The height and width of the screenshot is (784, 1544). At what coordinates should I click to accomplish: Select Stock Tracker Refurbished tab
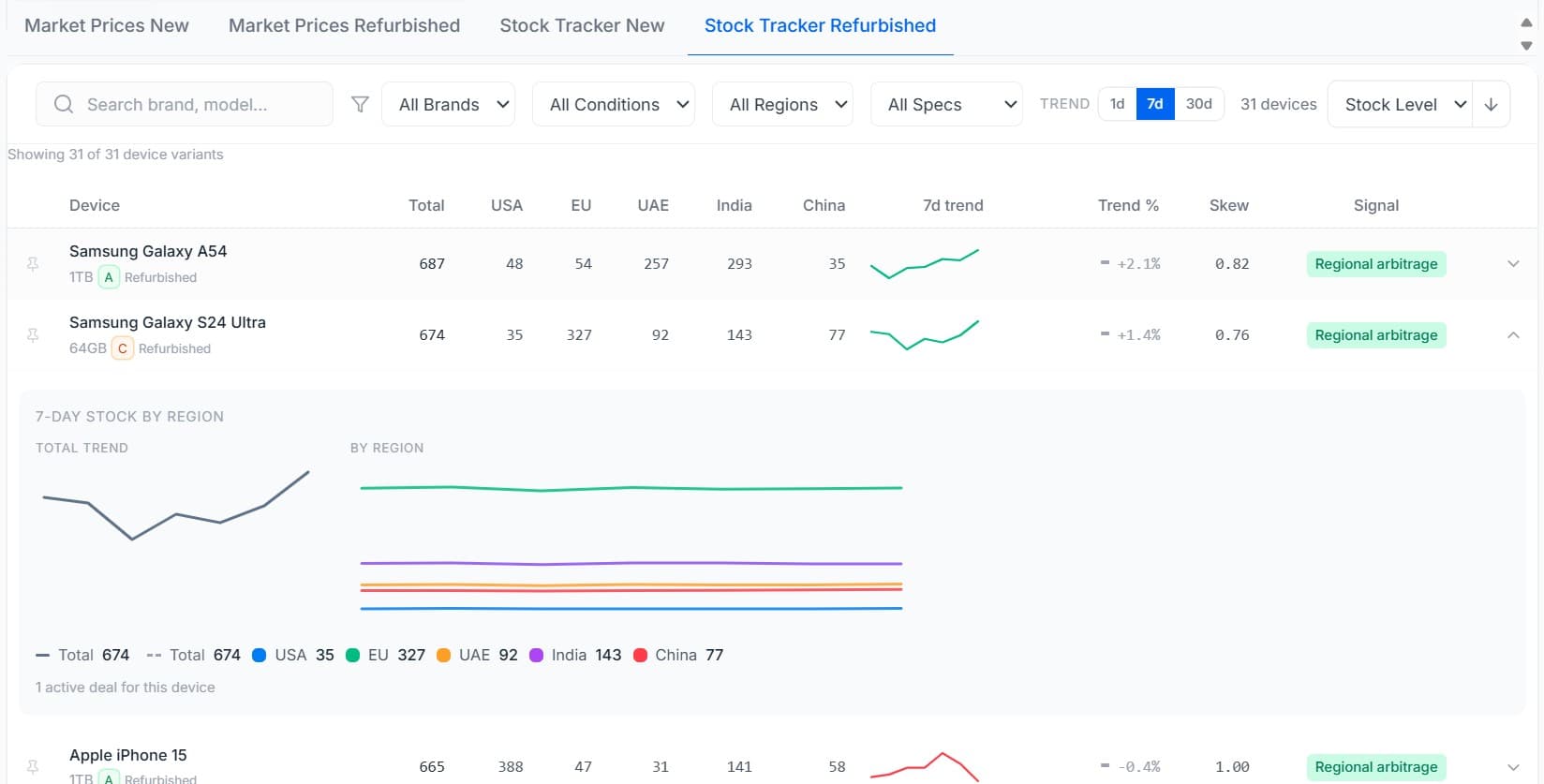820,25
